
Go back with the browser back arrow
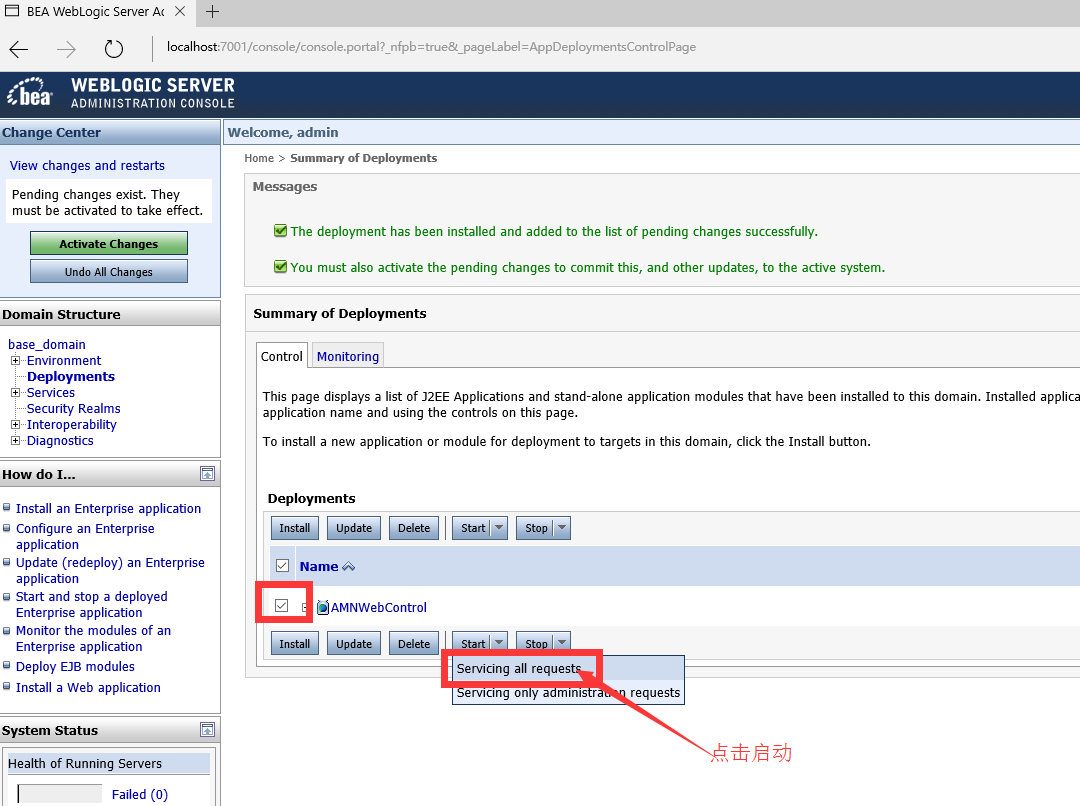19,49
